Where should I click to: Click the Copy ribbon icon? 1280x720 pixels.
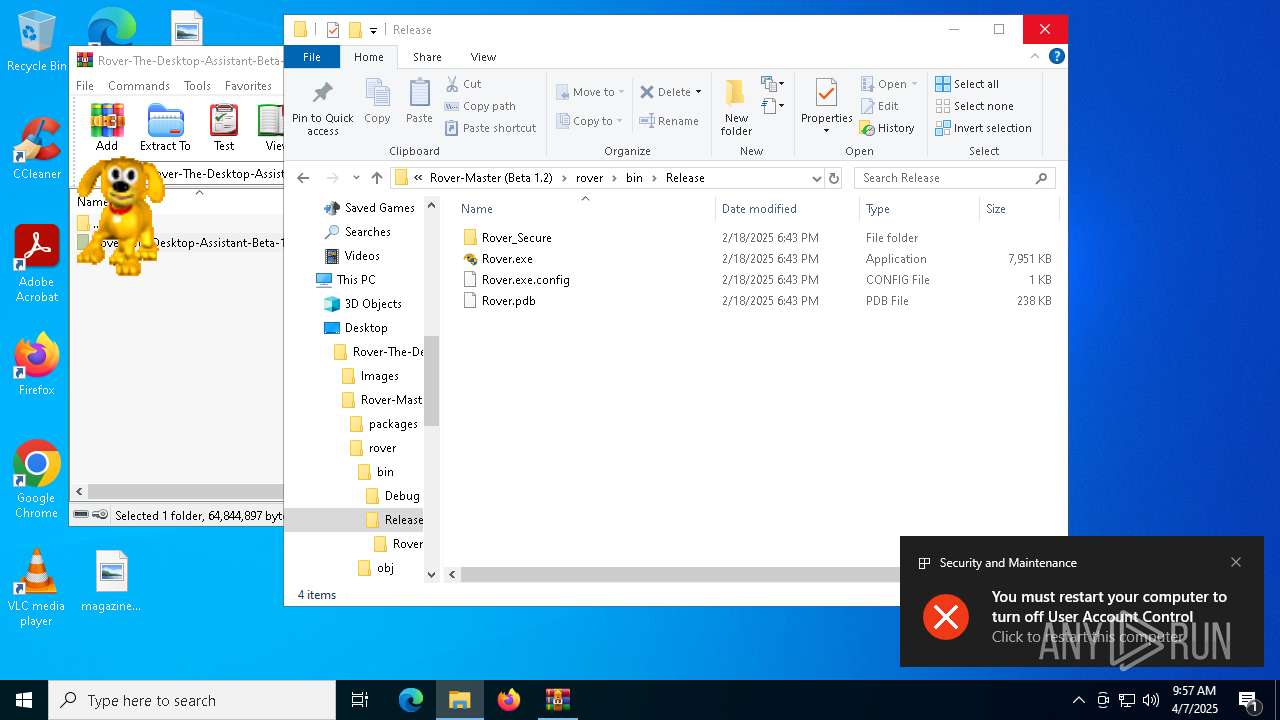point(377,101)
